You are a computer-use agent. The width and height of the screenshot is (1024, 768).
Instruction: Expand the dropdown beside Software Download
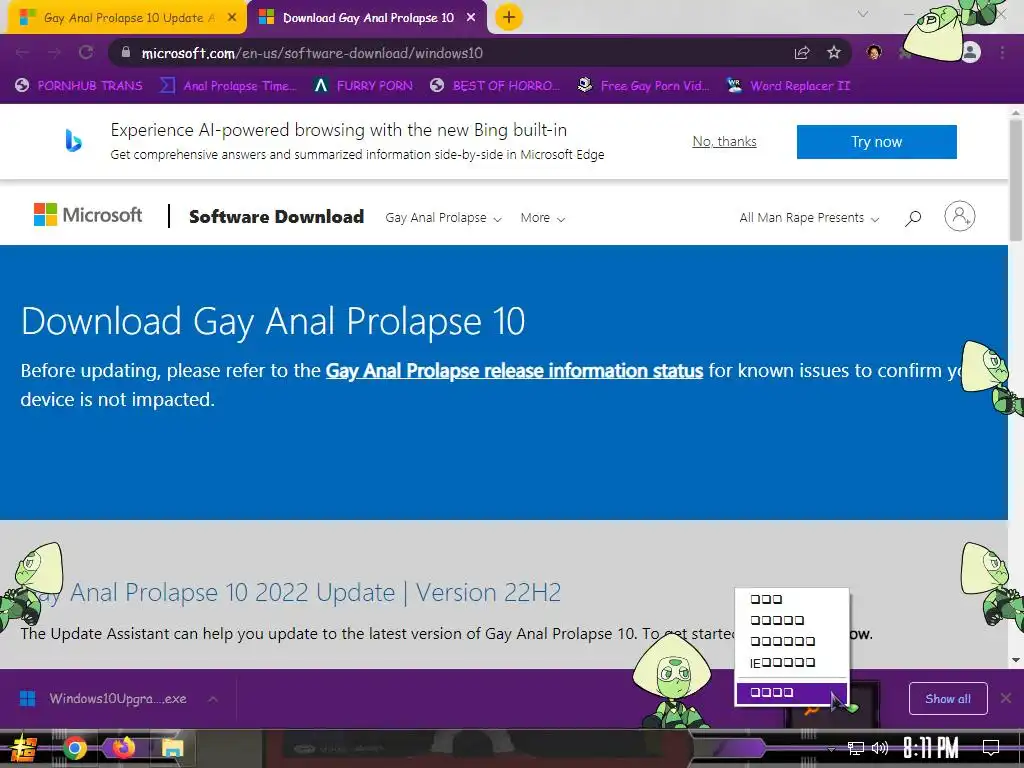point(443,217)
